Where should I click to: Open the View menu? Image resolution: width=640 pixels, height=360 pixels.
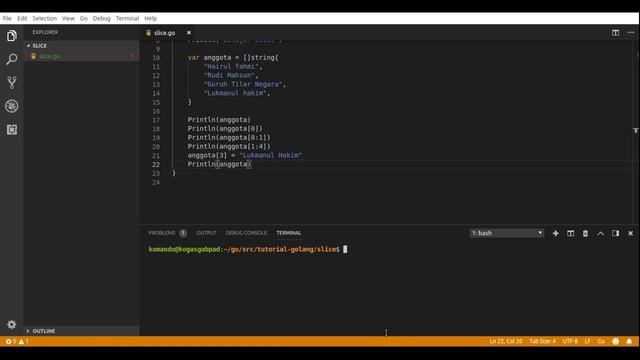(68, 18)
